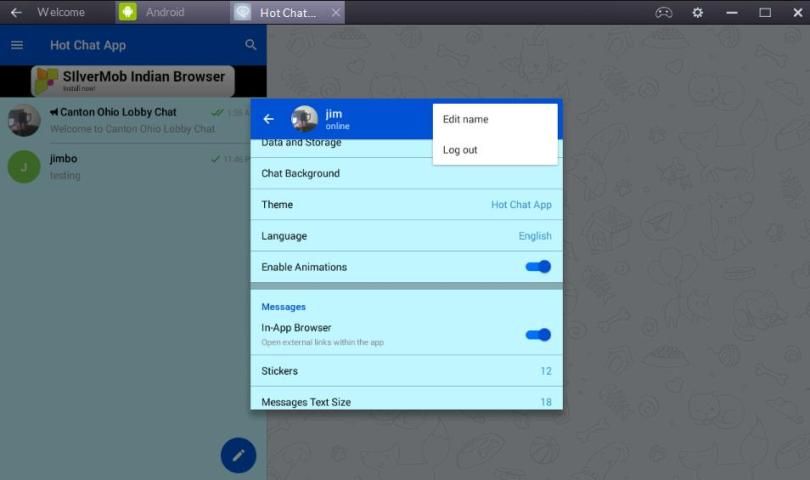Open the Theme setting showing Hot Chat App

tap(406, 205)
